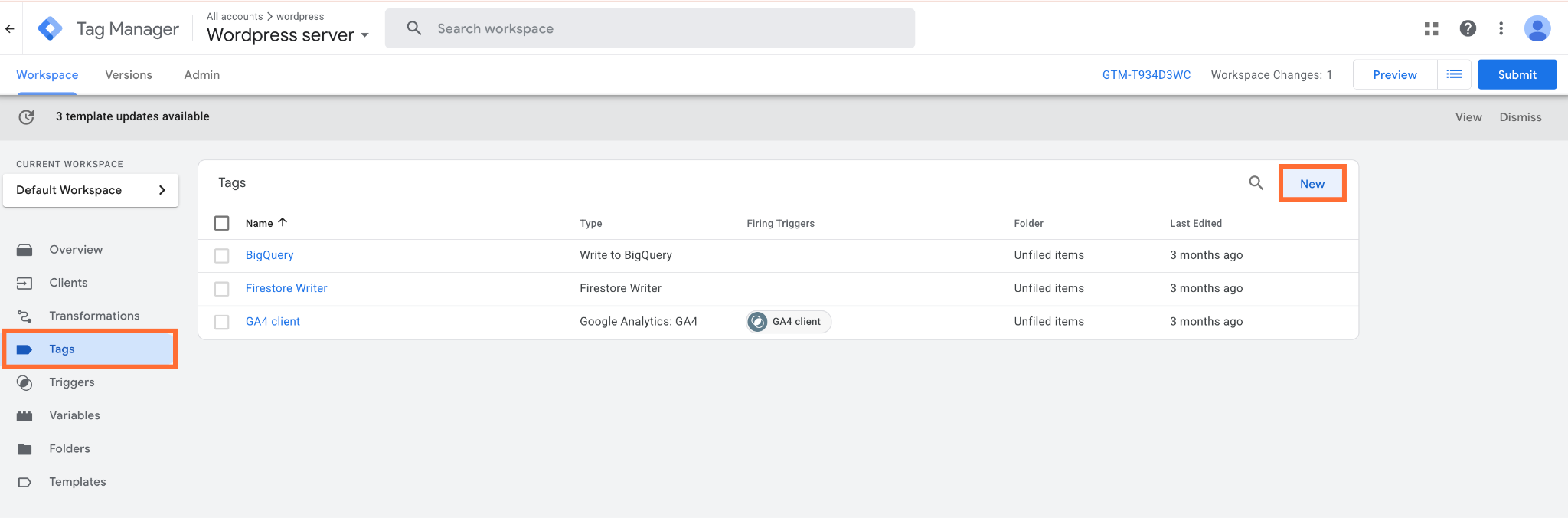Switch to the Admin tab
1568x518 pixels.
pyautogui.click(x=202, y=75)
